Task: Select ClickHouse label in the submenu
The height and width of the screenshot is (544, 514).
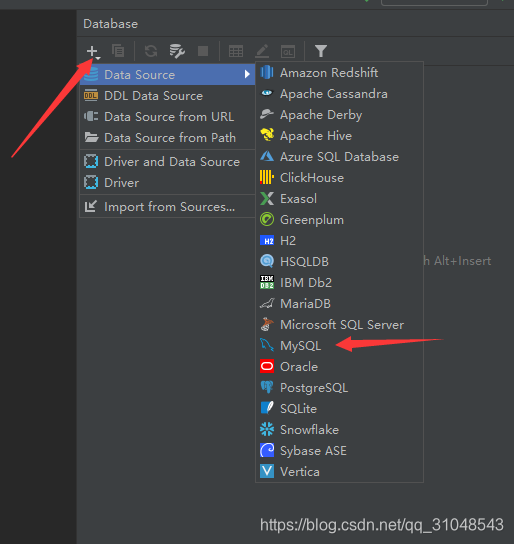Action: (312, 178)
